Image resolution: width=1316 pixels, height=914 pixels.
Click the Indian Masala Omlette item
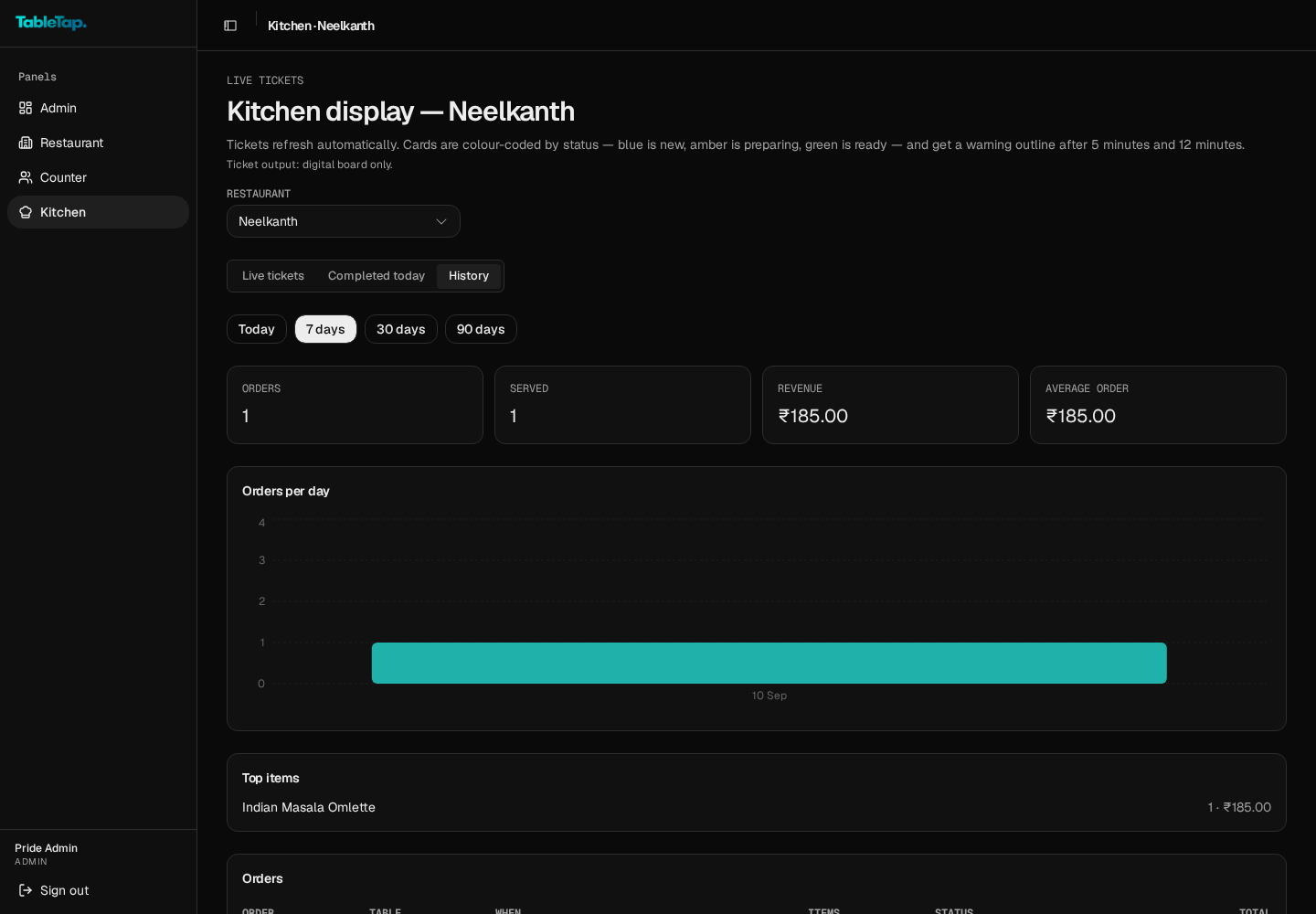[x=309, y=807]
